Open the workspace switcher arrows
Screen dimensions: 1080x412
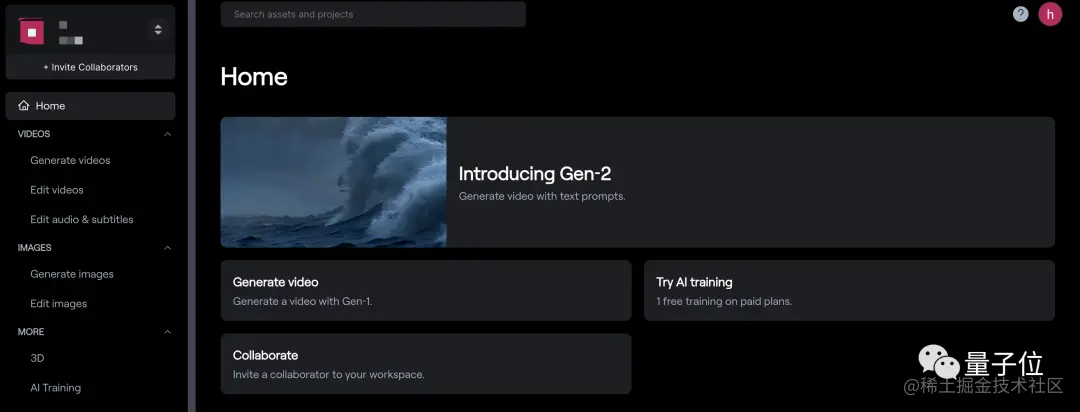tap(158, 30)
